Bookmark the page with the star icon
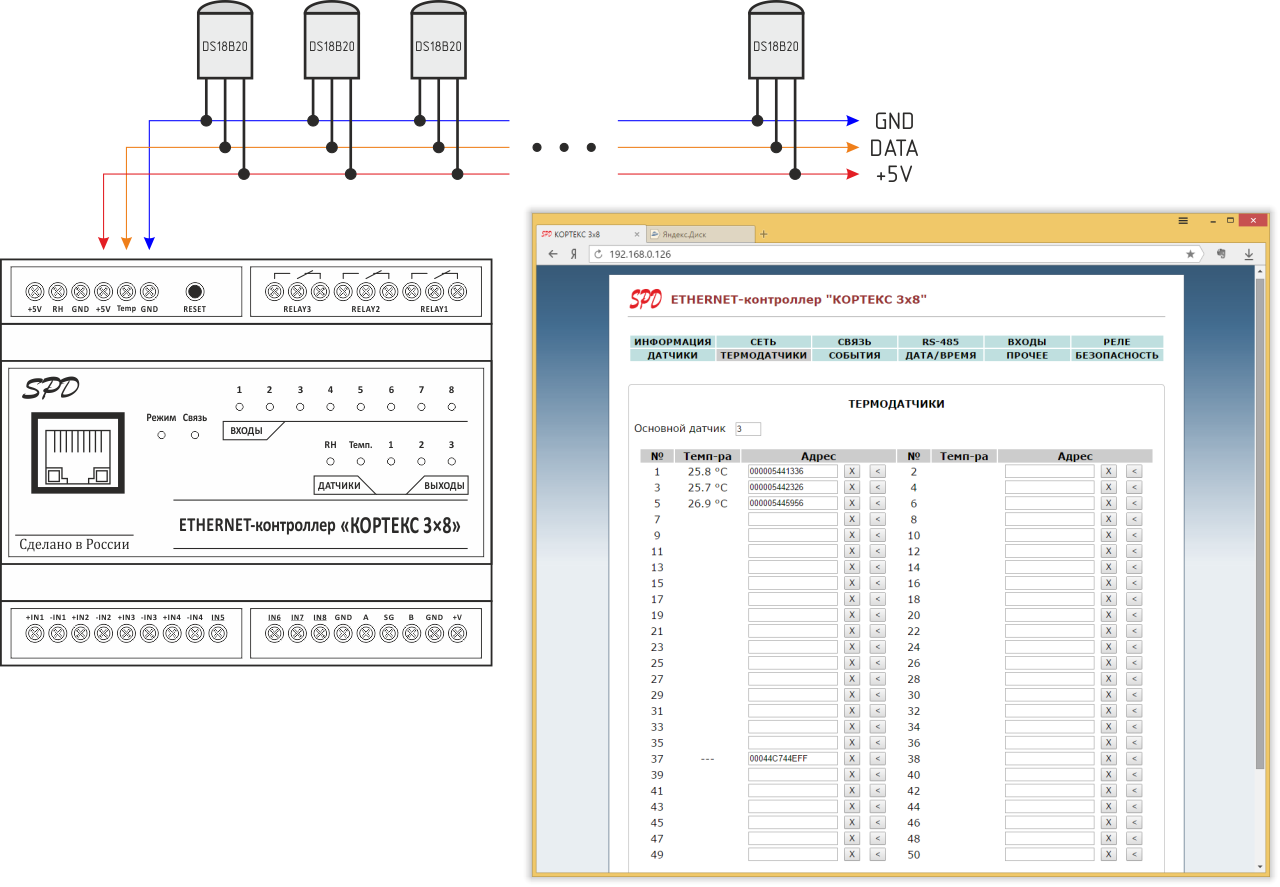Viewport: 1280px width, 887px height. coord(1190,254)
